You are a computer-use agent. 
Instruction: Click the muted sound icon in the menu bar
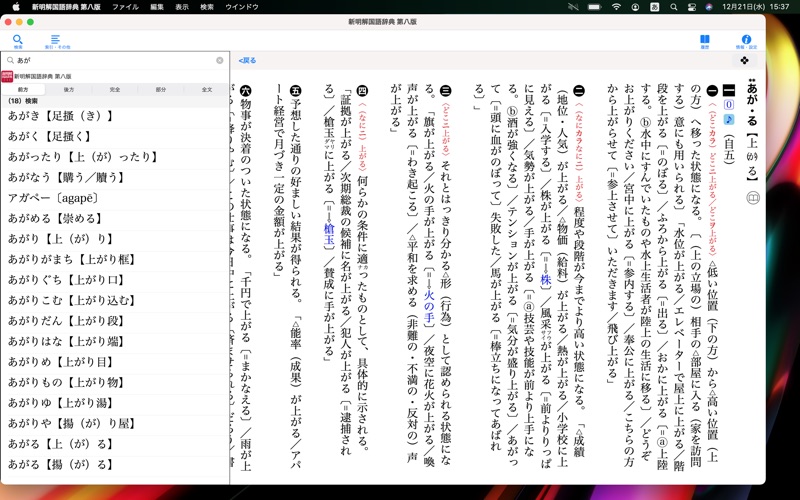pos(573,7)
